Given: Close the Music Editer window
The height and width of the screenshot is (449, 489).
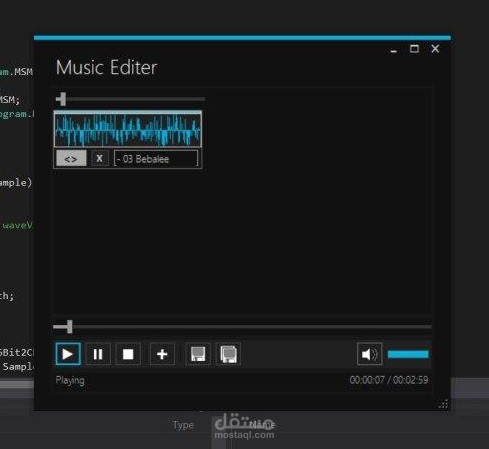Looking at the screenshot, I should tap(435, 49).
